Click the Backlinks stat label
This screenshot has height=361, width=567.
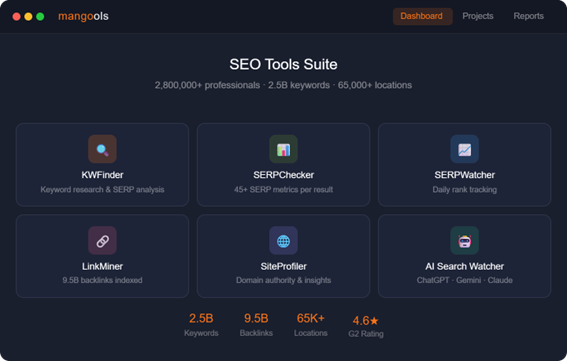click(x=256, y=333)
